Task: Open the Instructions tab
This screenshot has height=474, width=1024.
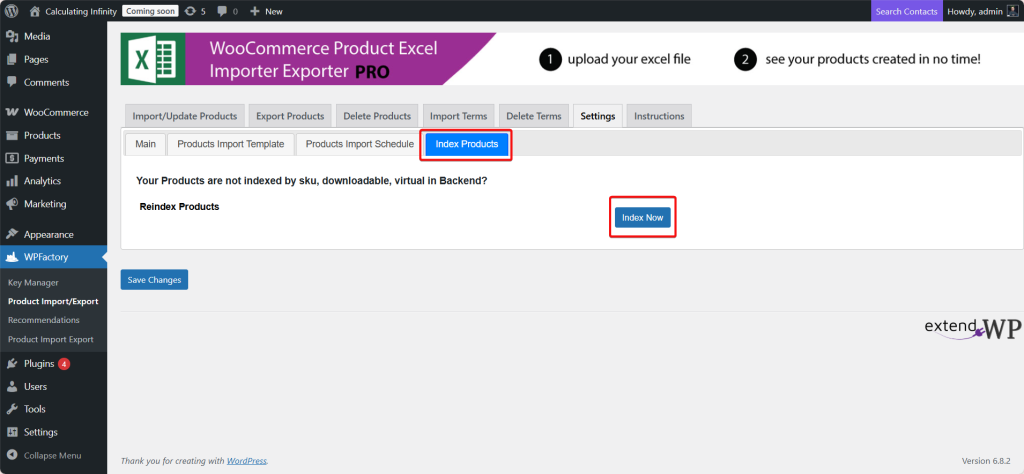Action: (659, 116)
